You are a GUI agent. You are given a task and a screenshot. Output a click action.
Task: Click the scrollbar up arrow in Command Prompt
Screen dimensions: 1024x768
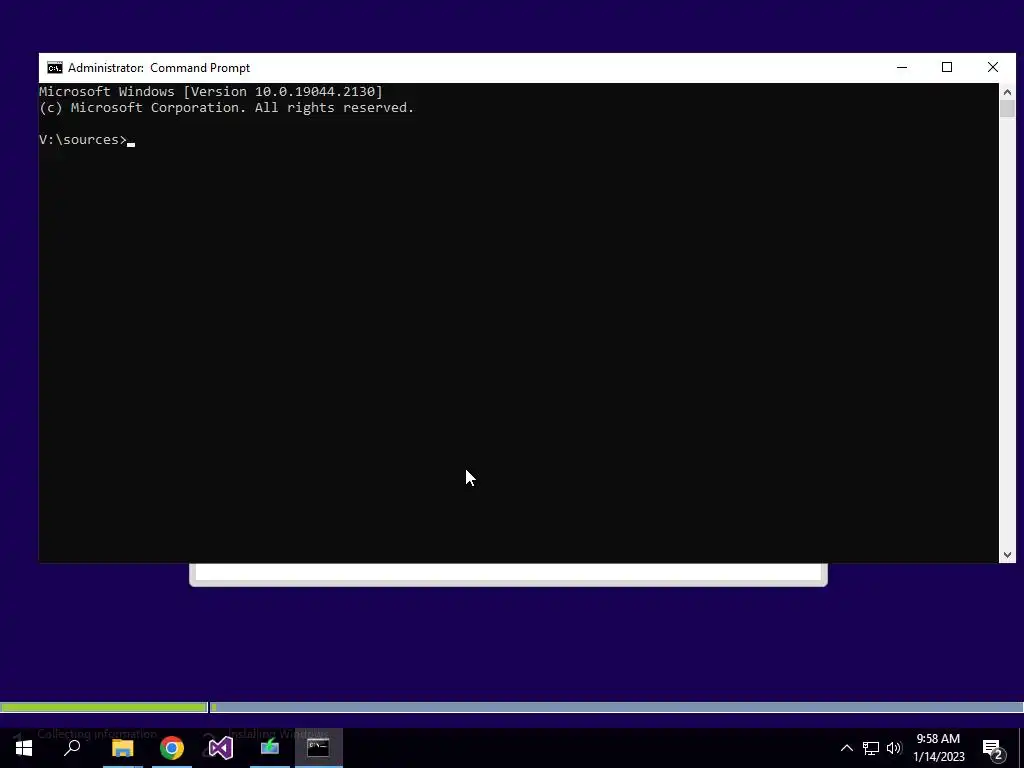coord(1007,92)
